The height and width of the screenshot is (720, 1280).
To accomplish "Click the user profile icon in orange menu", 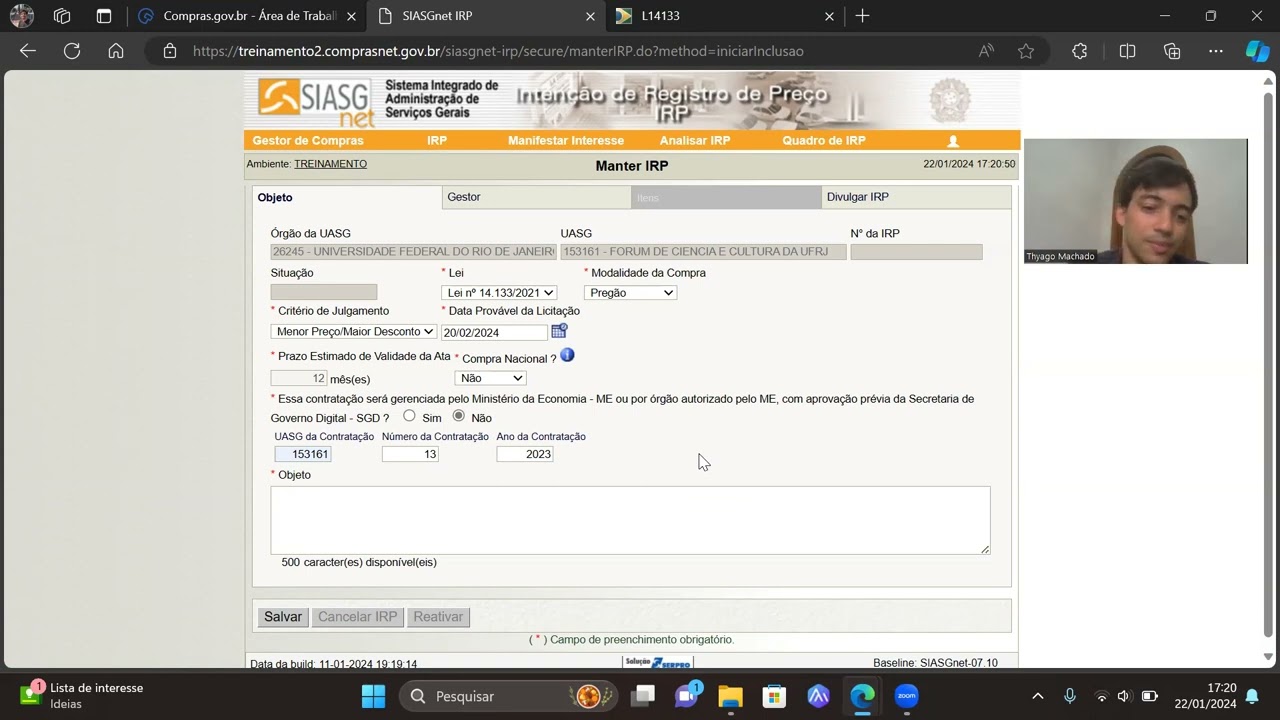I will point(953,141).
